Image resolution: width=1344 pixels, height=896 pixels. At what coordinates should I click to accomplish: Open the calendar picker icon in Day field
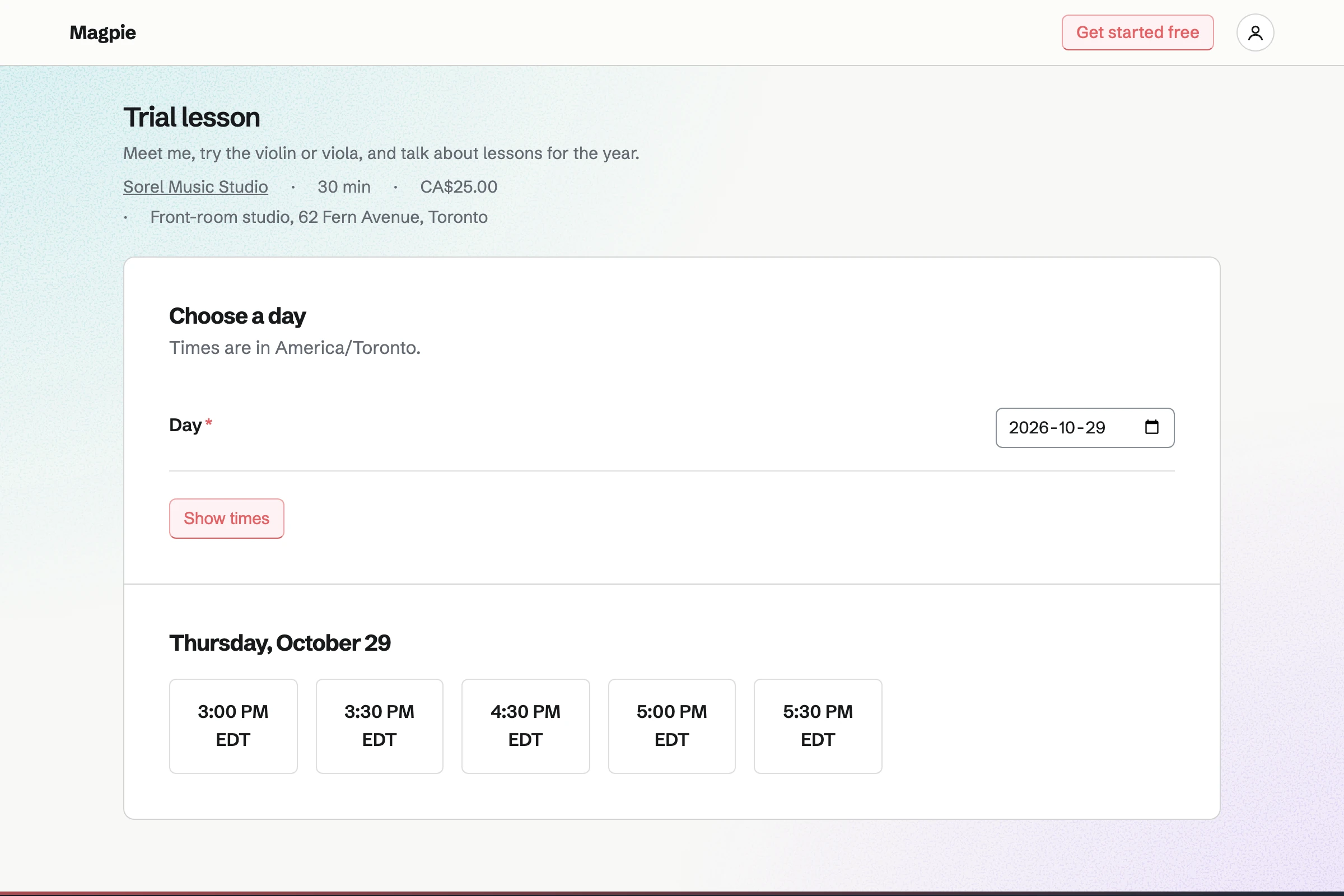coord(1151,427)
